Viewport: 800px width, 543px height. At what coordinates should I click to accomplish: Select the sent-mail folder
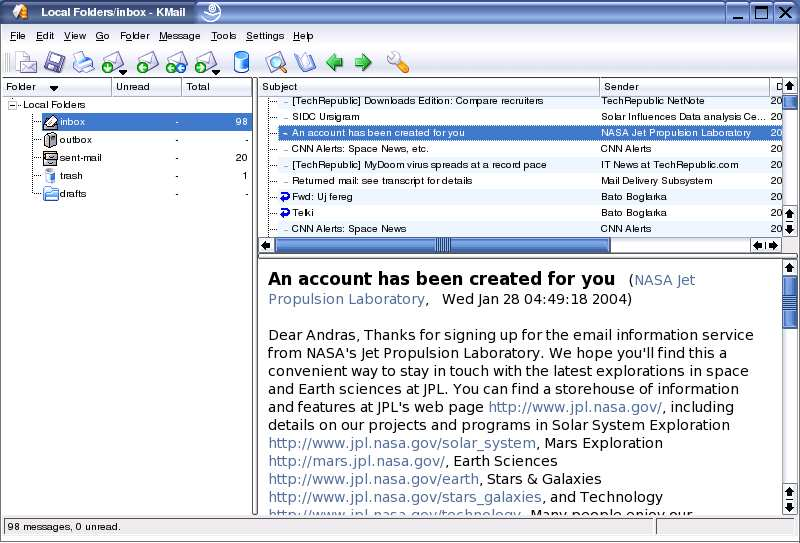(147, 158)
